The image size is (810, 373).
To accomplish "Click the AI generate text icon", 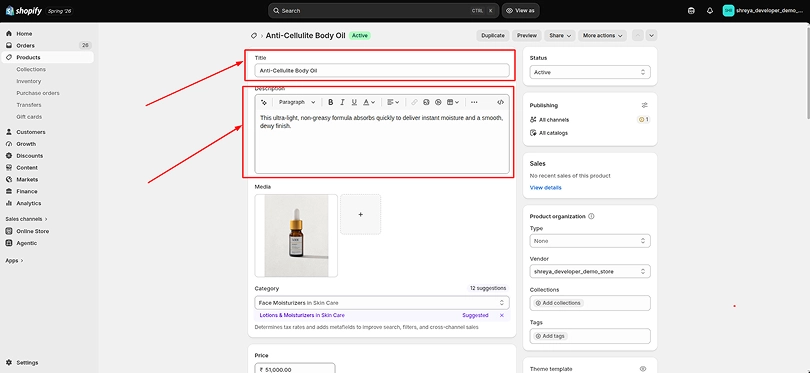I will (264, 102).
